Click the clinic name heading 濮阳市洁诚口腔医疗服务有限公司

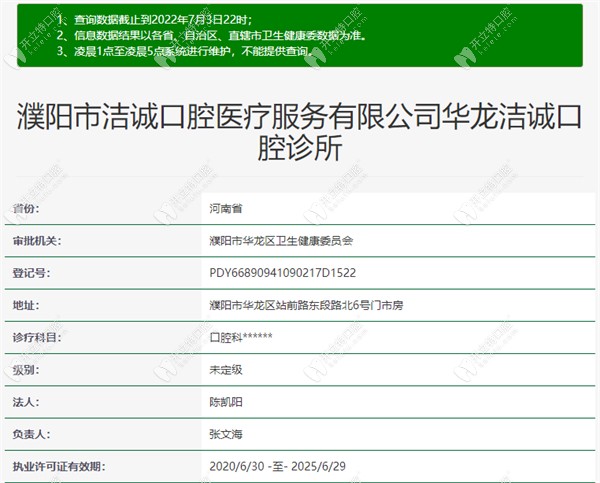[x=300, y=132]
